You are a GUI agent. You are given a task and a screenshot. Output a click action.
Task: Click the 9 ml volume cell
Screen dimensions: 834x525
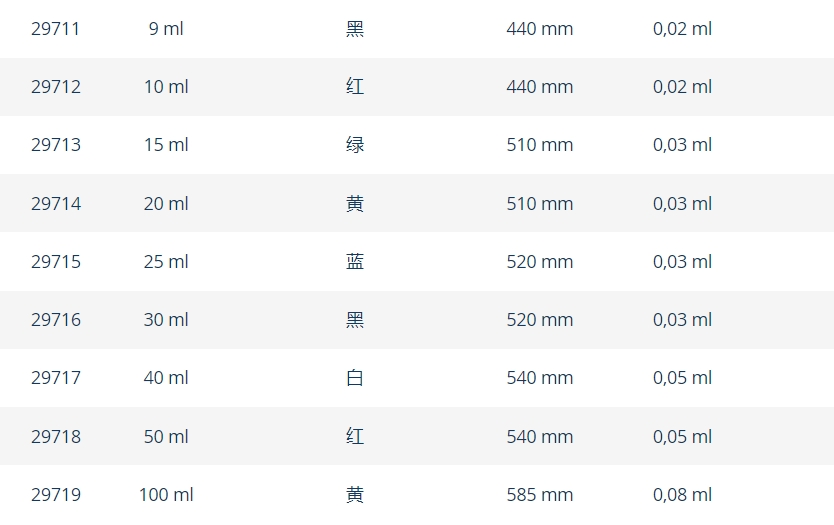pos(166,29)
